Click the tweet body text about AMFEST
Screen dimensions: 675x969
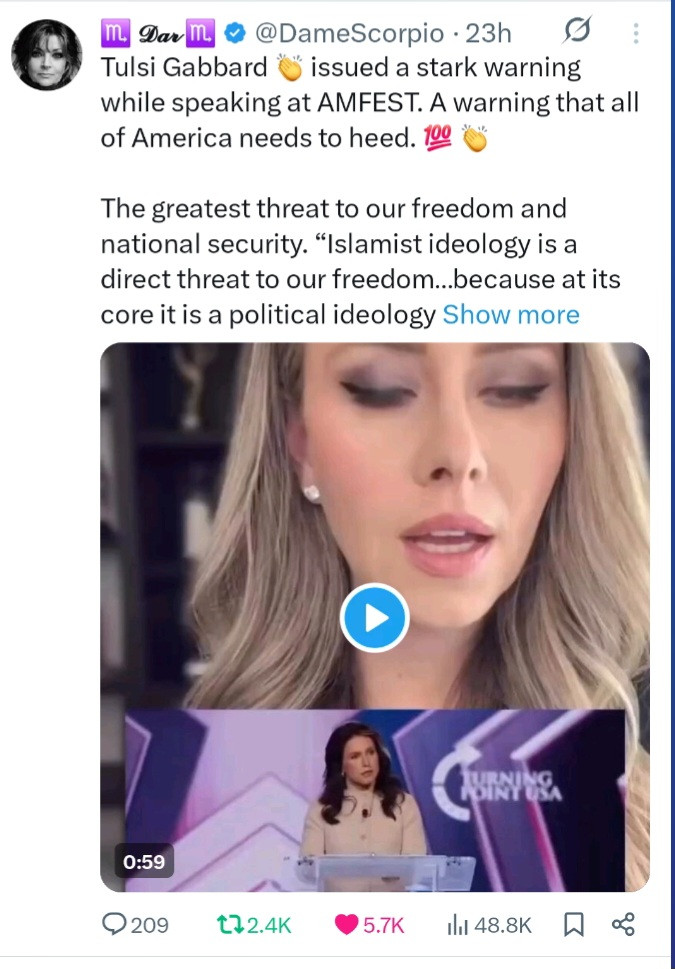(x=370, y=104)
